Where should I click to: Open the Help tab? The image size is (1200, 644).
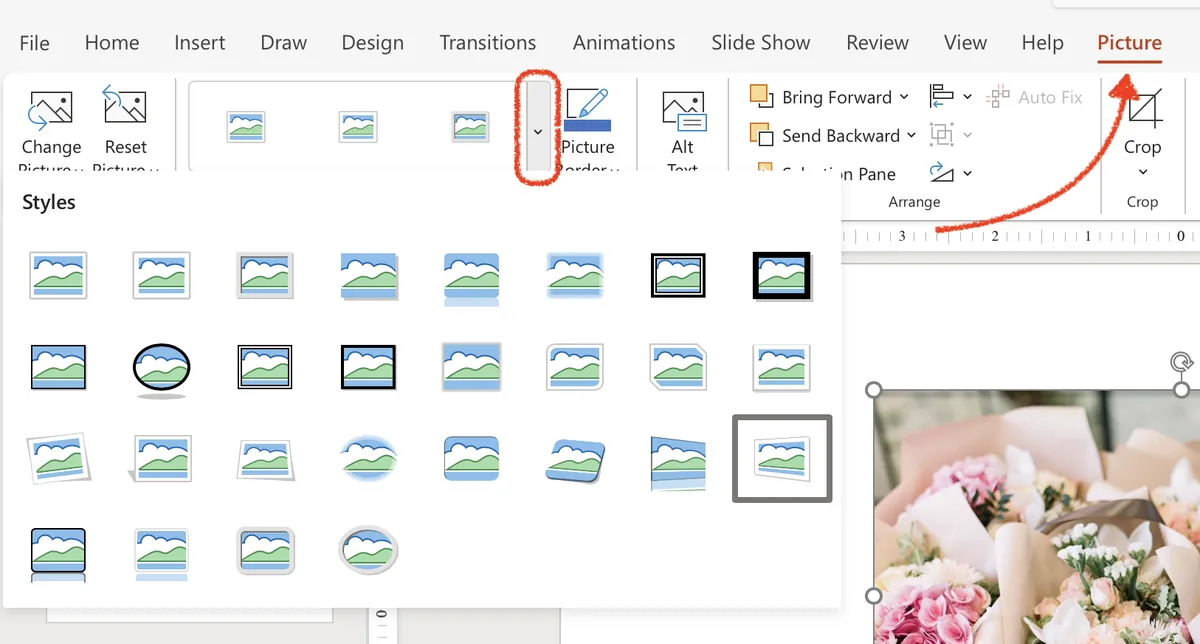[1042, 43]
